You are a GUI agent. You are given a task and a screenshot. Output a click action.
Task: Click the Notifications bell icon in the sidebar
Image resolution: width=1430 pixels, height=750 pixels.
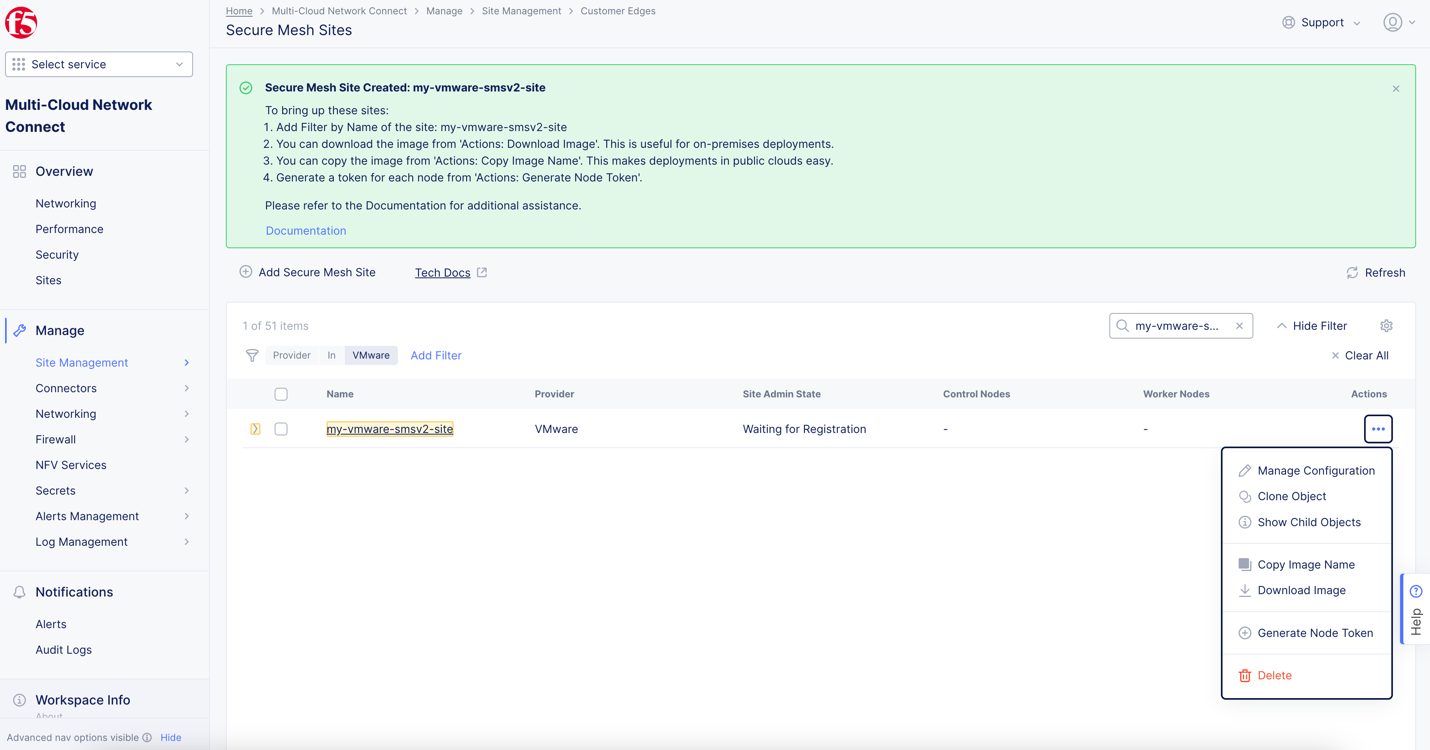point(19,591)
